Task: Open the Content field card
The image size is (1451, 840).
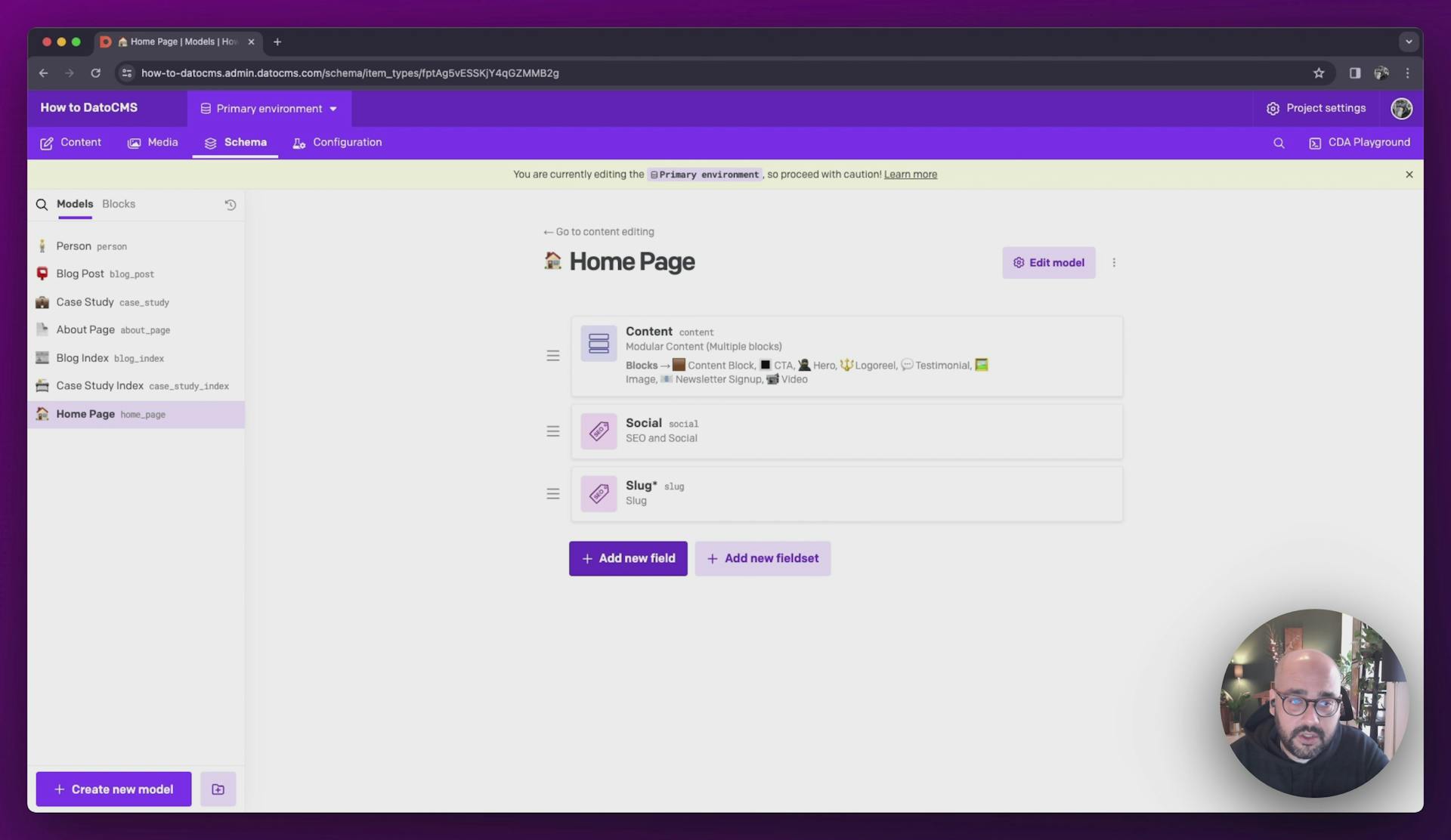Action: click(846, 357)
